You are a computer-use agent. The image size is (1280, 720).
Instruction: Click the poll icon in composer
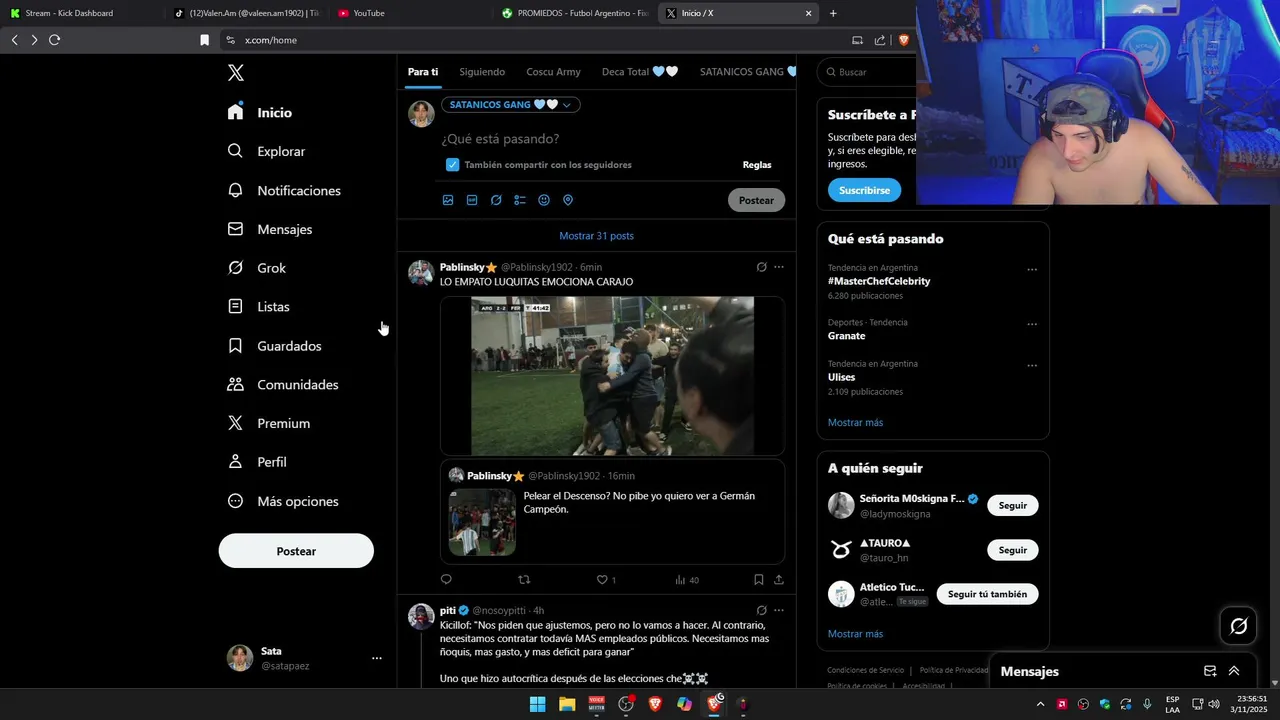(x=520, y=200)
